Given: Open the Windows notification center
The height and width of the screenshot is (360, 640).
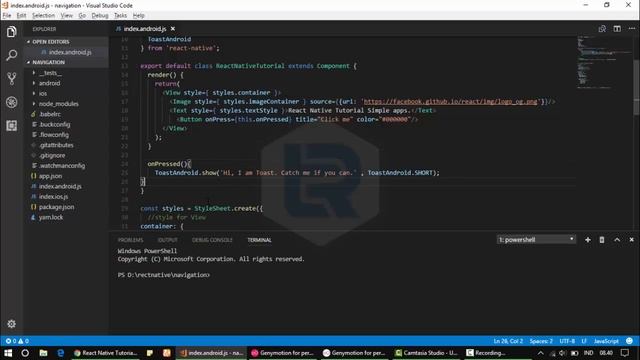Looking at the screenshot, I should [624, 353].
